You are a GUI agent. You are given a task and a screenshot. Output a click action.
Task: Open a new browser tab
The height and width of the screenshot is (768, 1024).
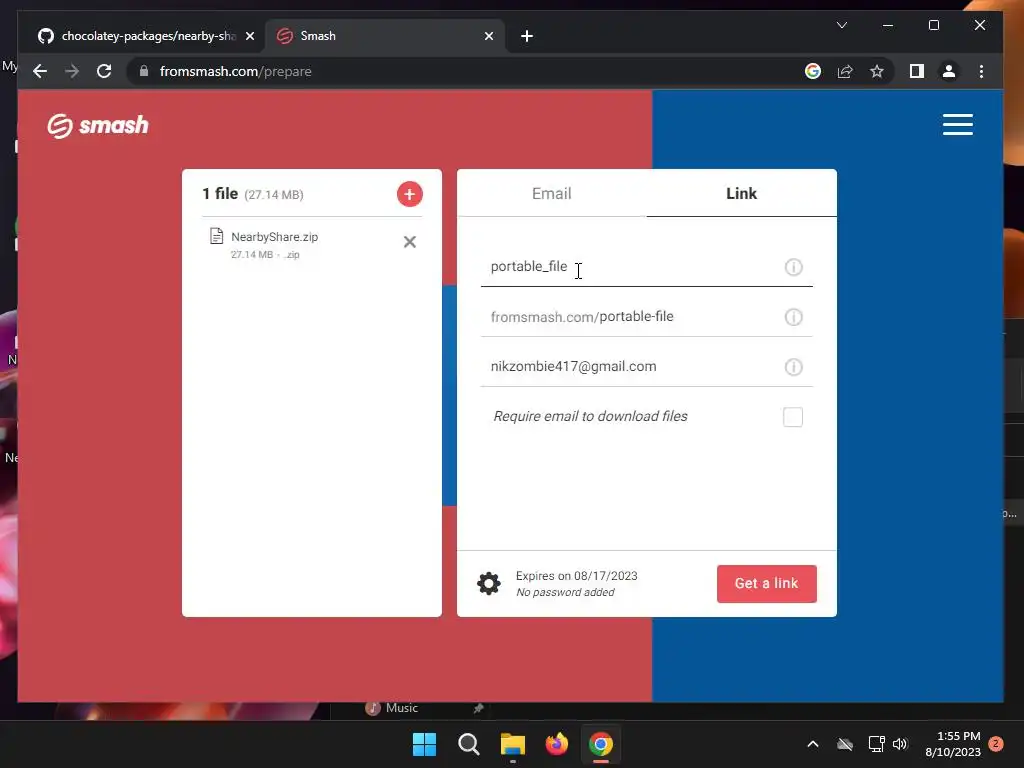point(526,36)
